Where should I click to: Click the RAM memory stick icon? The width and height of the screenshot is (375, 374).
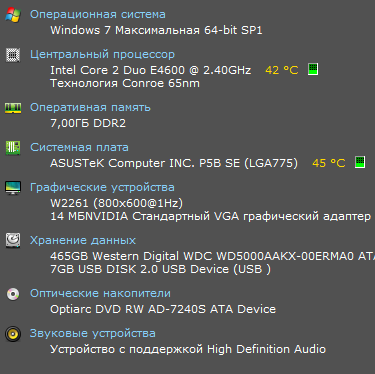pyautogui.click(x=13, y=108)
